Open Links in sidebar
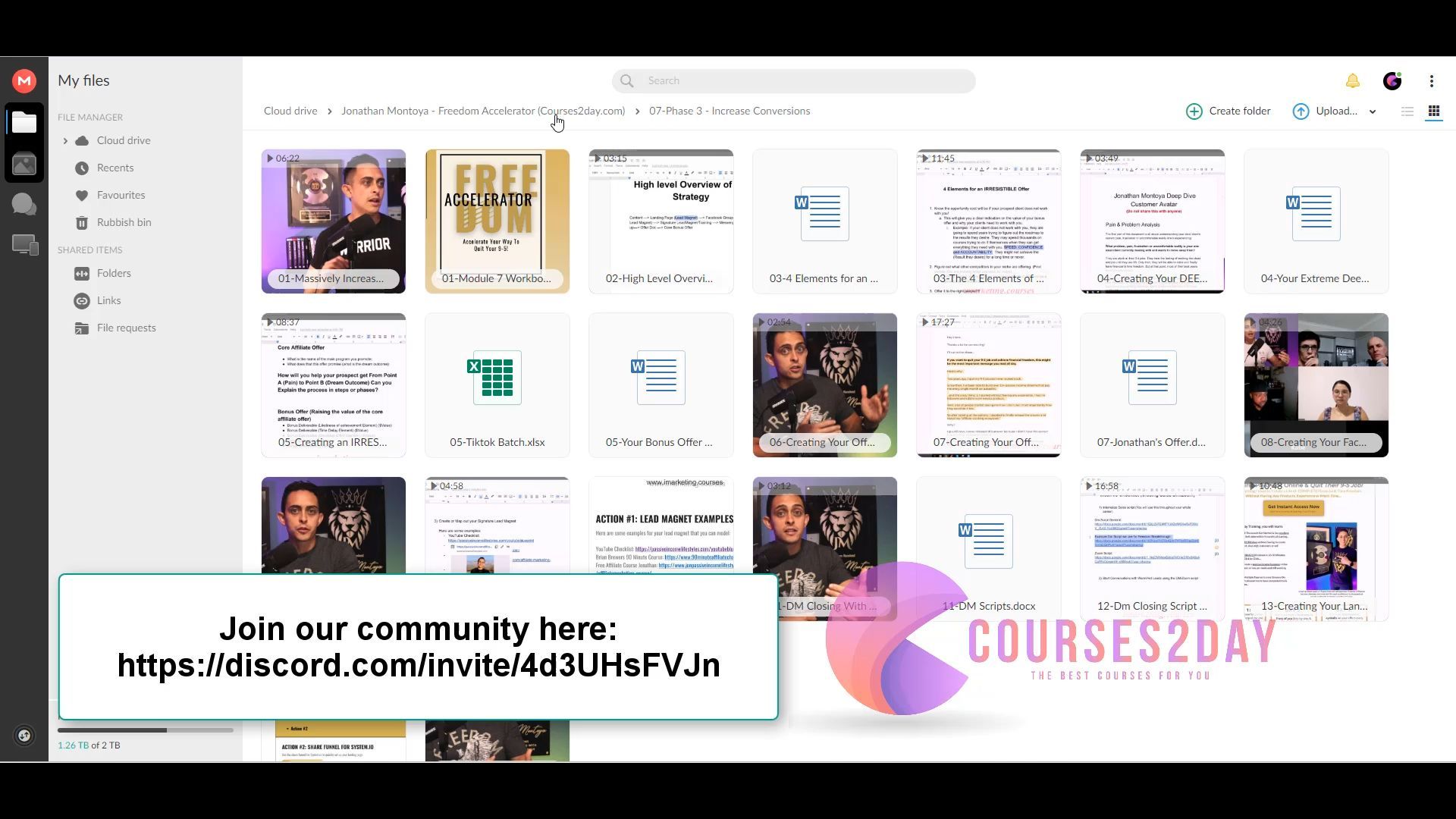The height and width of the screenshot is (819, 1456). pos(108,300)
